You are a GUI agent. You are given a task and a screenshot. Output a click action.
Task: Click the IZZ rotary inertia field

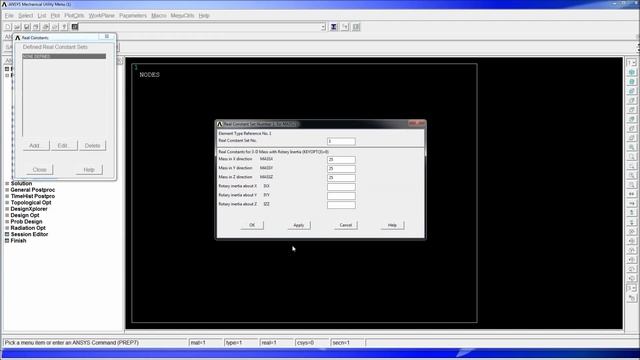341,205
